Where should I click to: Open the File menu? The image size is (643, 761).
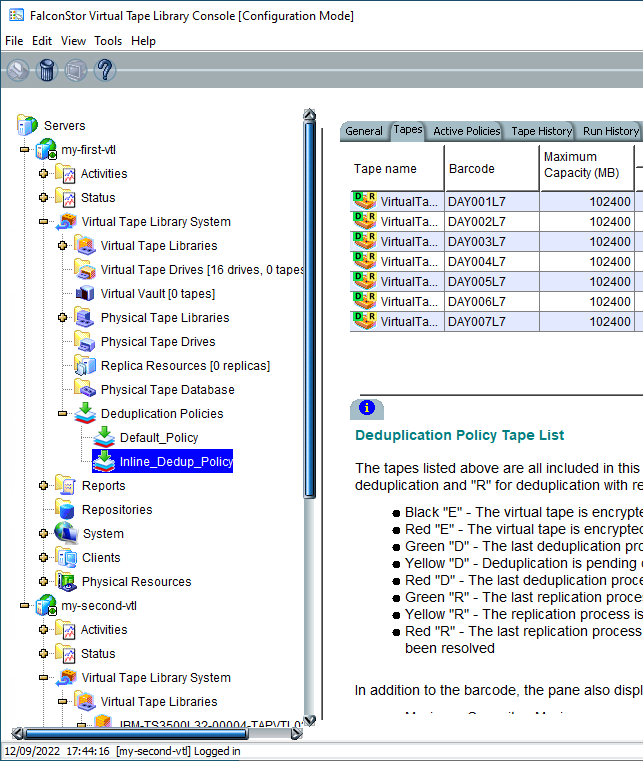click(14, 41)
